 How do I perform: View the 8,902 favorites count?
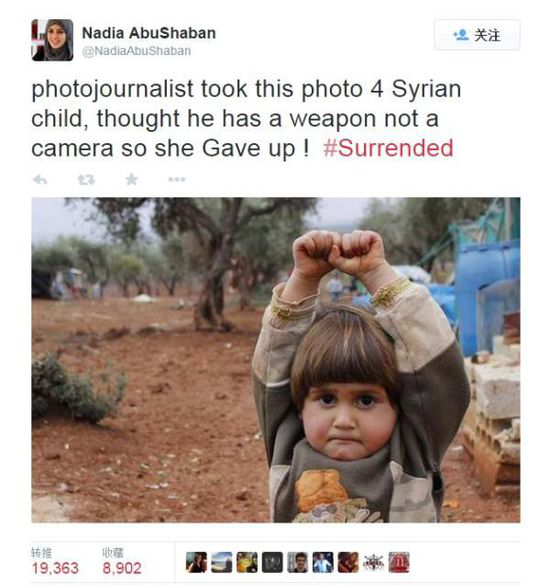(x=122, y=568)
